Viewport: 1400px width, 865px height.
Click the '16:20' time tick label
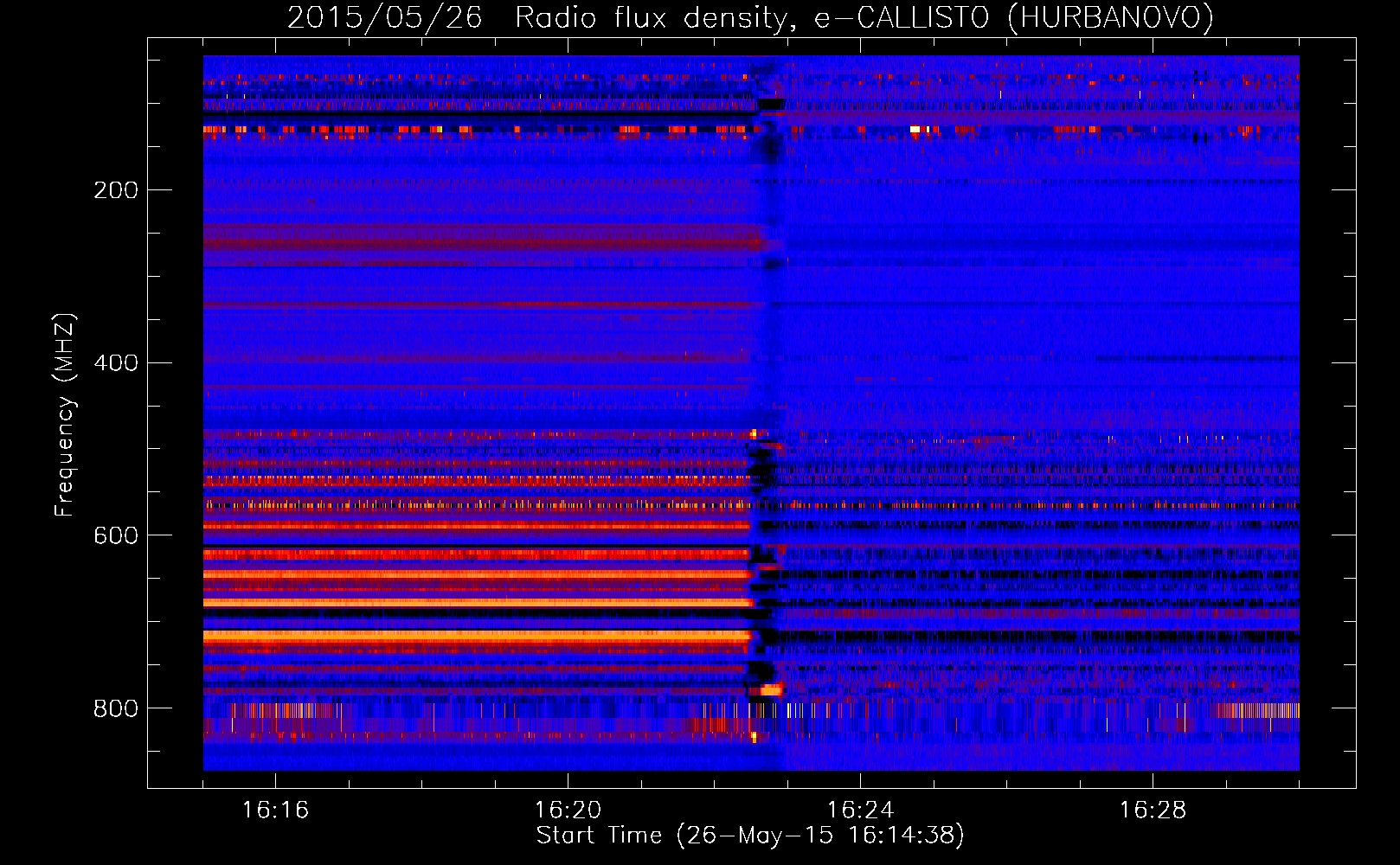[568, 810]
